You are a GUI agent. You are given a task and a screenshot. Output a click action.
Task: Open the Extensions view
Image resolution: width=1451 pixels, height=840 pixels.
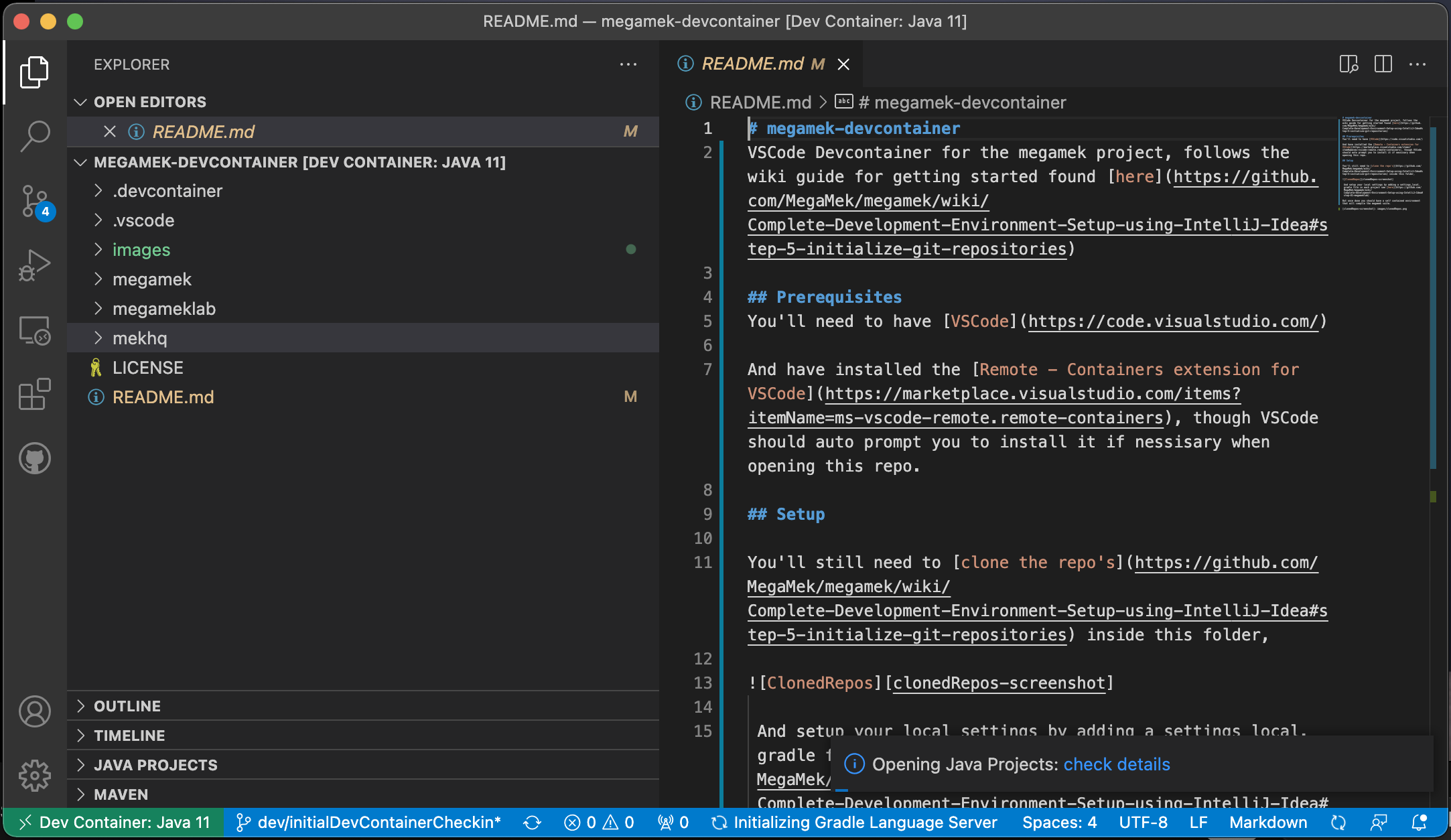tap(35, 394)
